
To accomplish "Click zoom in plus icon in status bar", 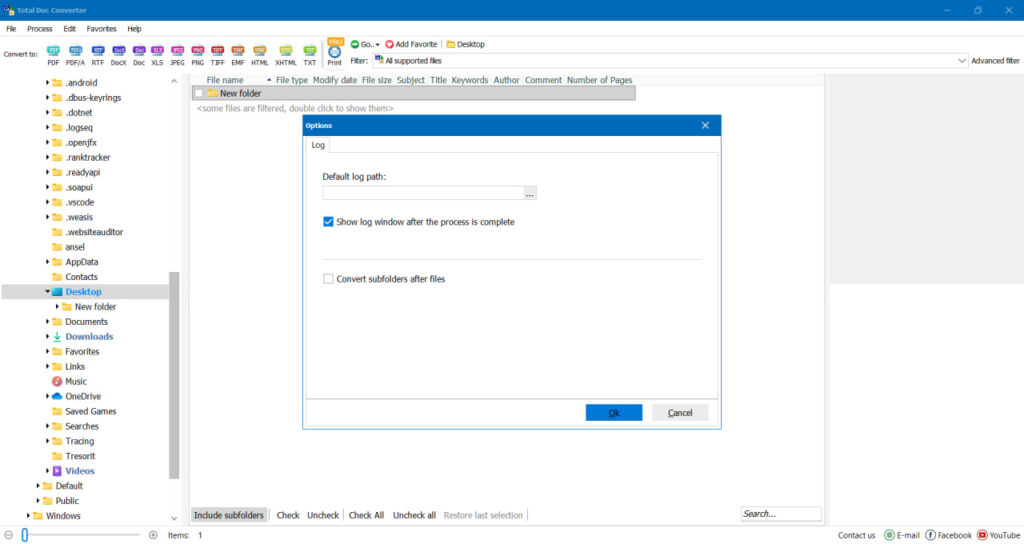I will tap(153, 535).
